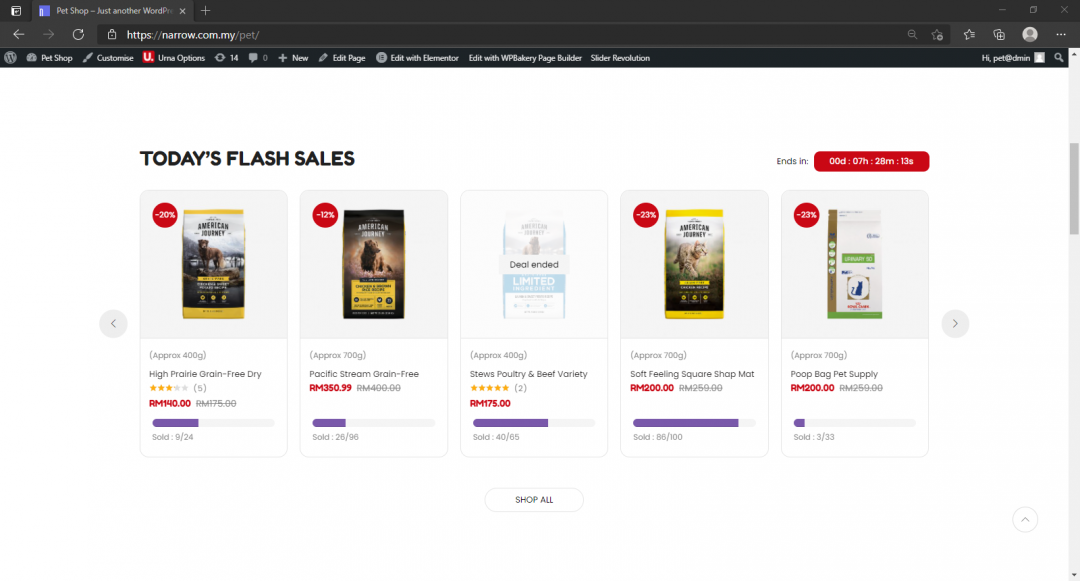Open High Prairie Grain-Free Dry product link

(205, 374)
